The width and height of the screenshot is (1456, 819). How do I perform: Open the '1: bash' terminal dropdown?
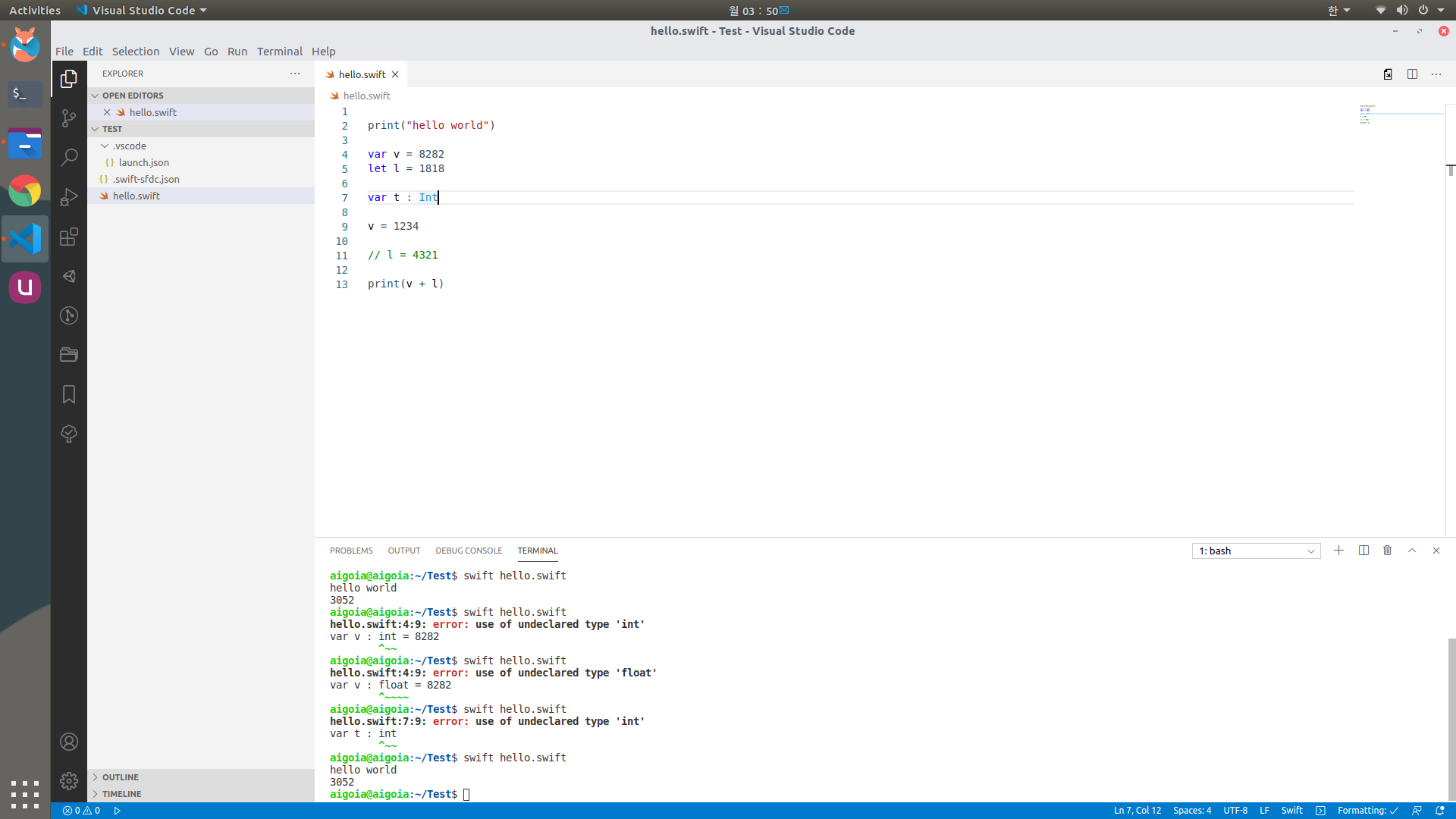(x=1256, y=551)
